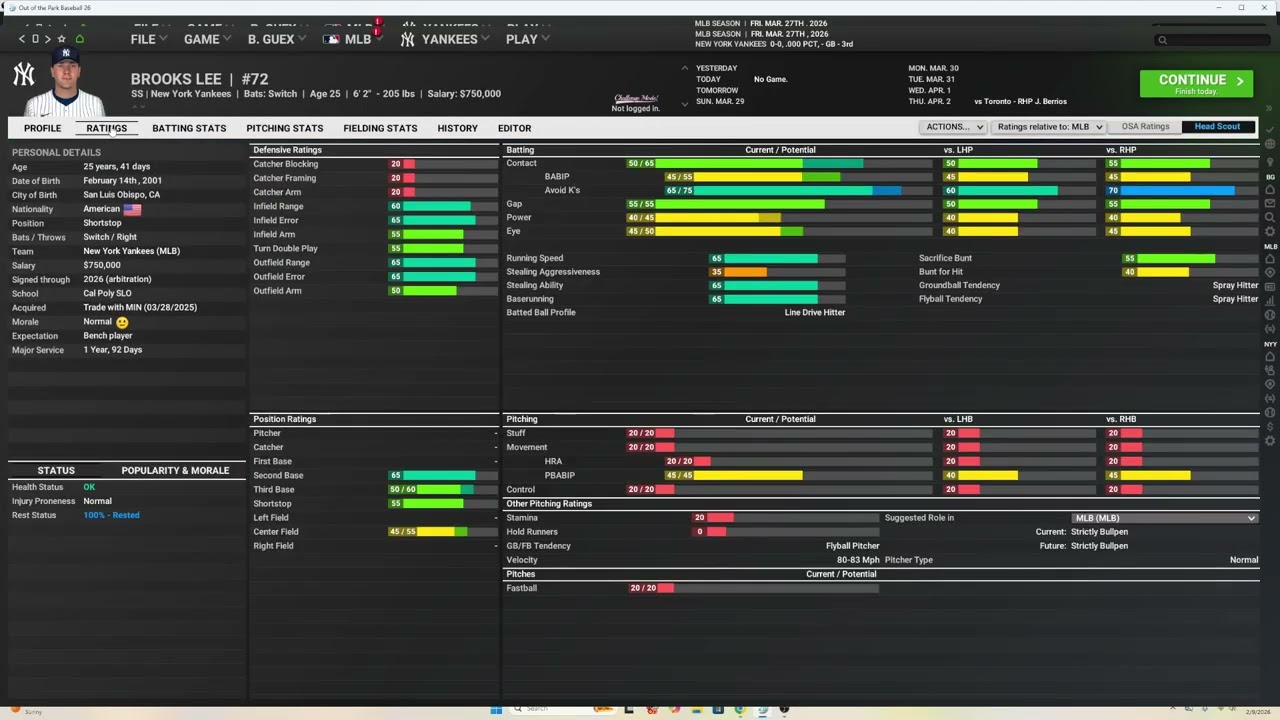Click the 'vs Toronto - RHP J. Berrios' game
Viewport: 1280px width, 720px height.
pos(1020,101)
